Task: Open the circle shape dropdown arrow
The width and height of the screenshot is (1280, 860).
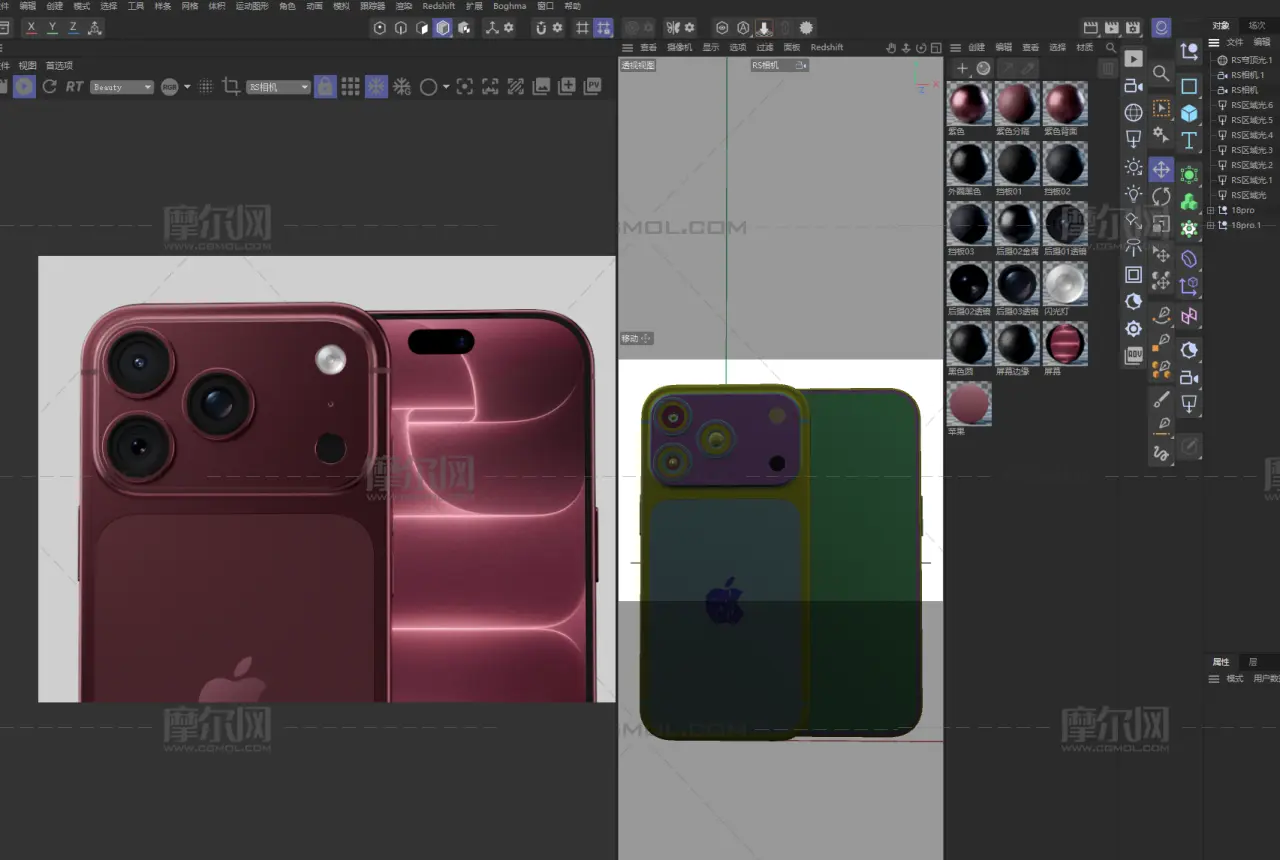Action: point(446,87)
